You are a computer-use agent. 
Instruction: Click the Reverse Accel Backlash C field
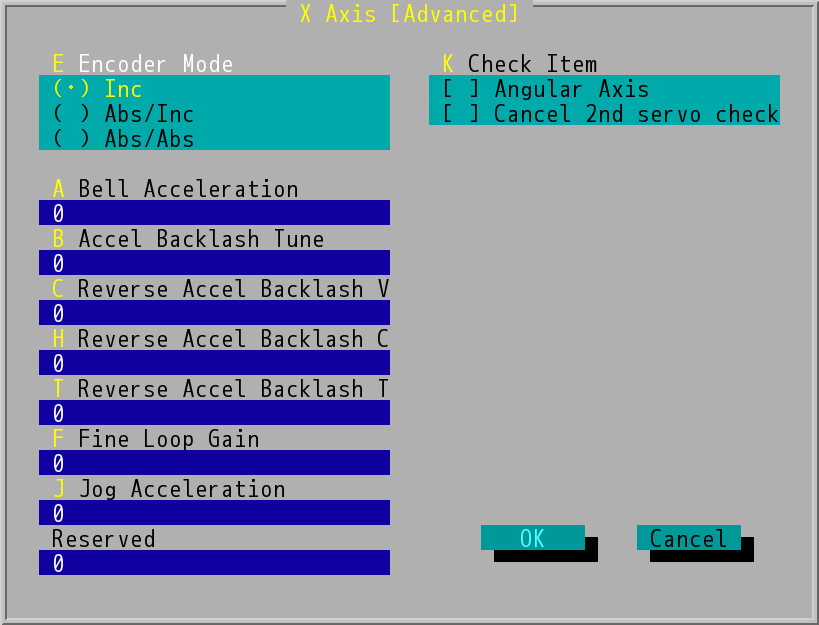[x=214, y=363]
